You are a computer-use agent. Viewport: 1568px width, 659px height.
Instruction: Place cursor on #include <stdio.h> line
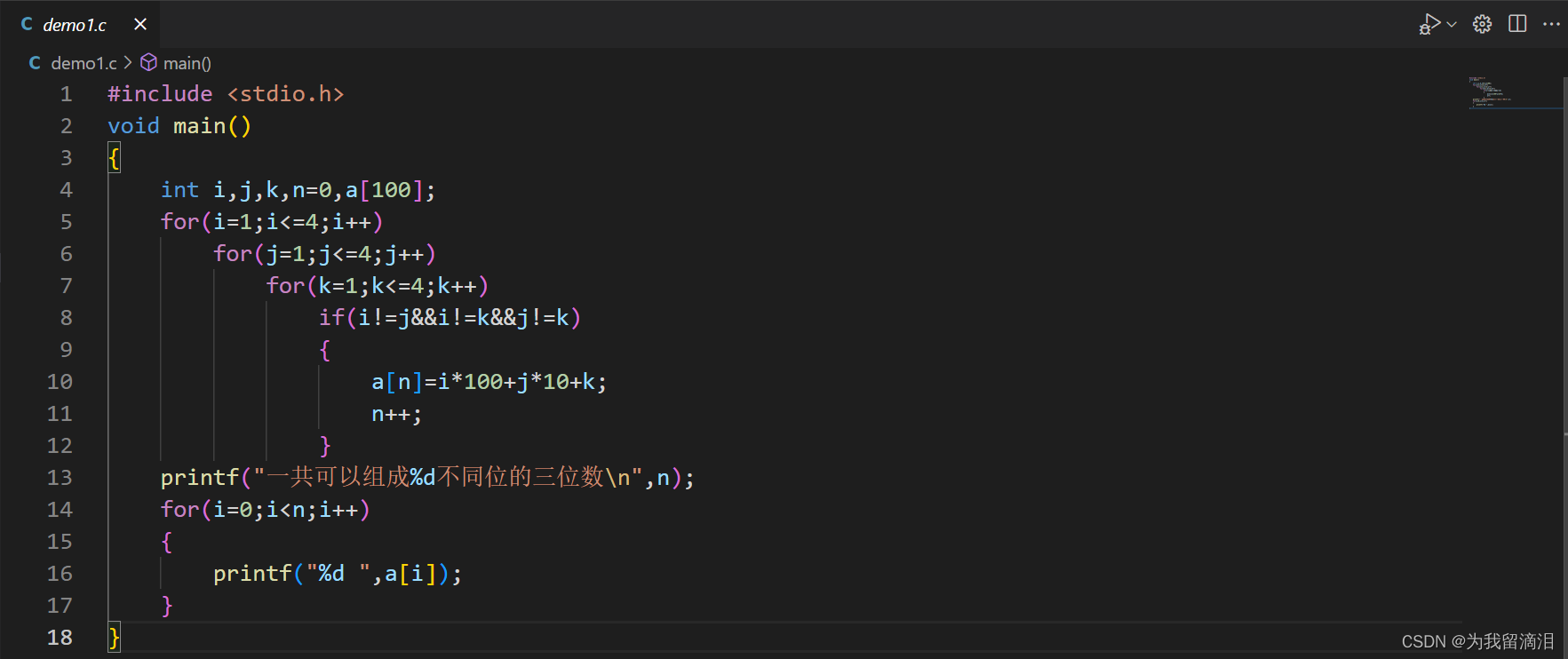[226, 94]
